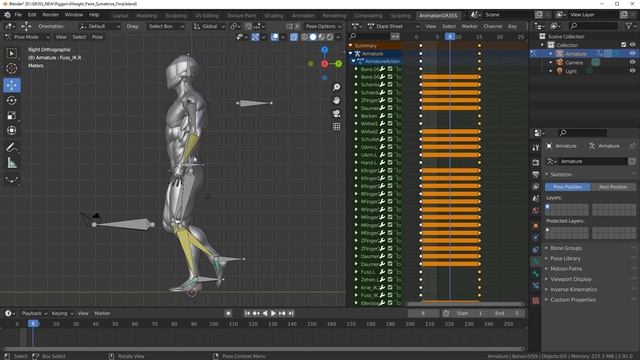Click the green Y axis gizmo
Viewport: 640px width, 360px height.
(x=338, y=64)
